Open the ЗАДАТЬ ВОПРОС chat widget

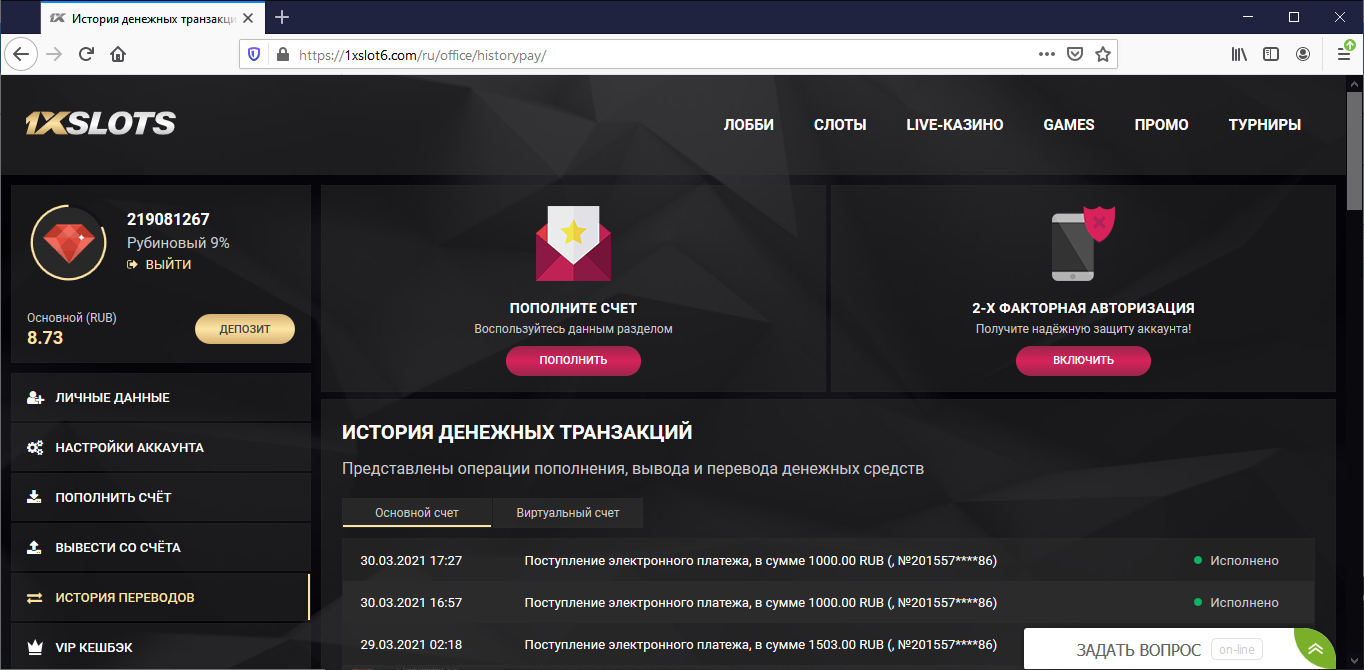(1158, 649)
